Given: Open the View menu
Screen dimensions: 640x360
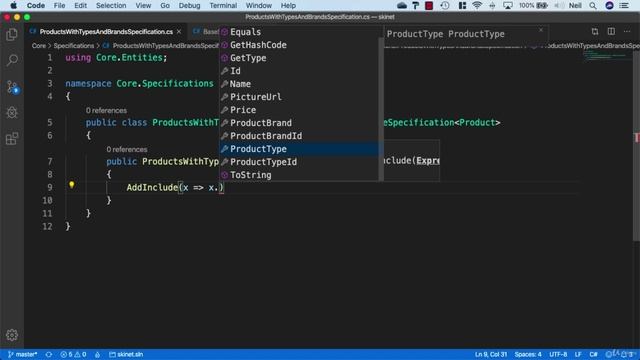Looking at the screenshot, I should [x=143, y=5].
